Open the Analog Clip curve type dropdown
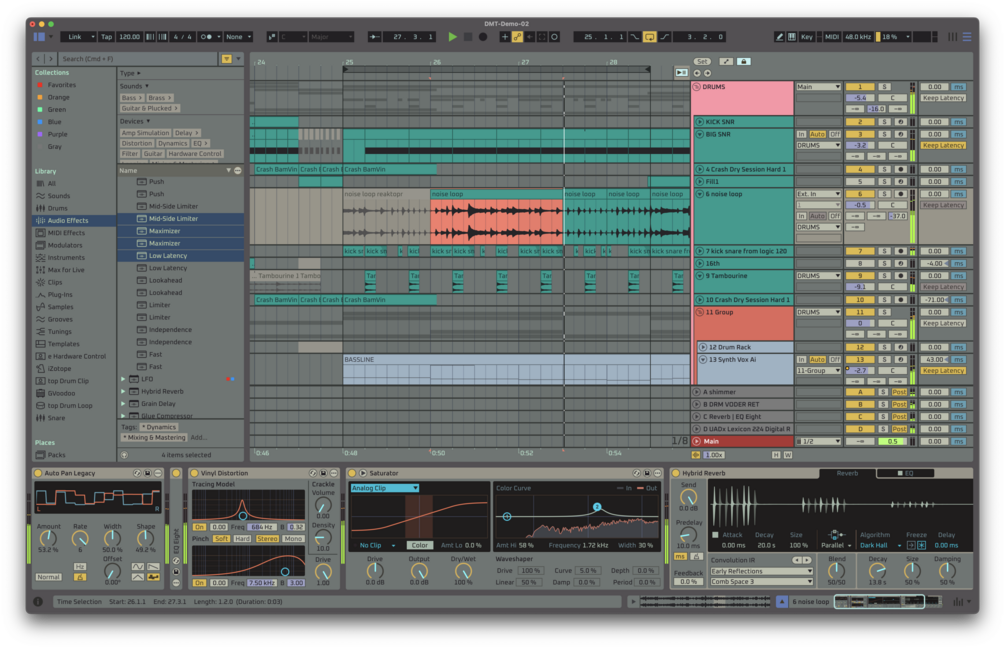The image size is (1005, 648). pos(385,488)
